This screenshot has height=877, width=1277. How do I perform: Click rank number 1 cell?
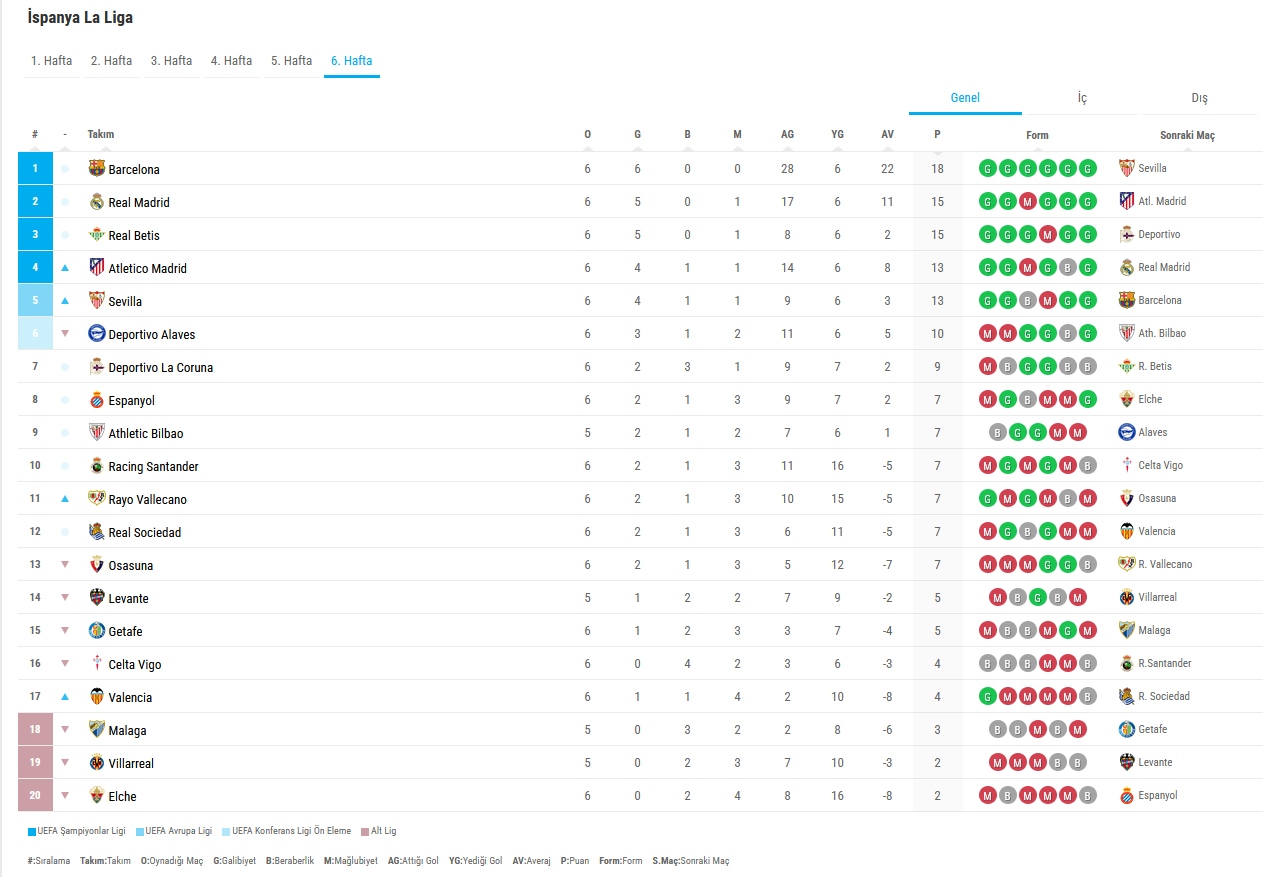(35, 168)
